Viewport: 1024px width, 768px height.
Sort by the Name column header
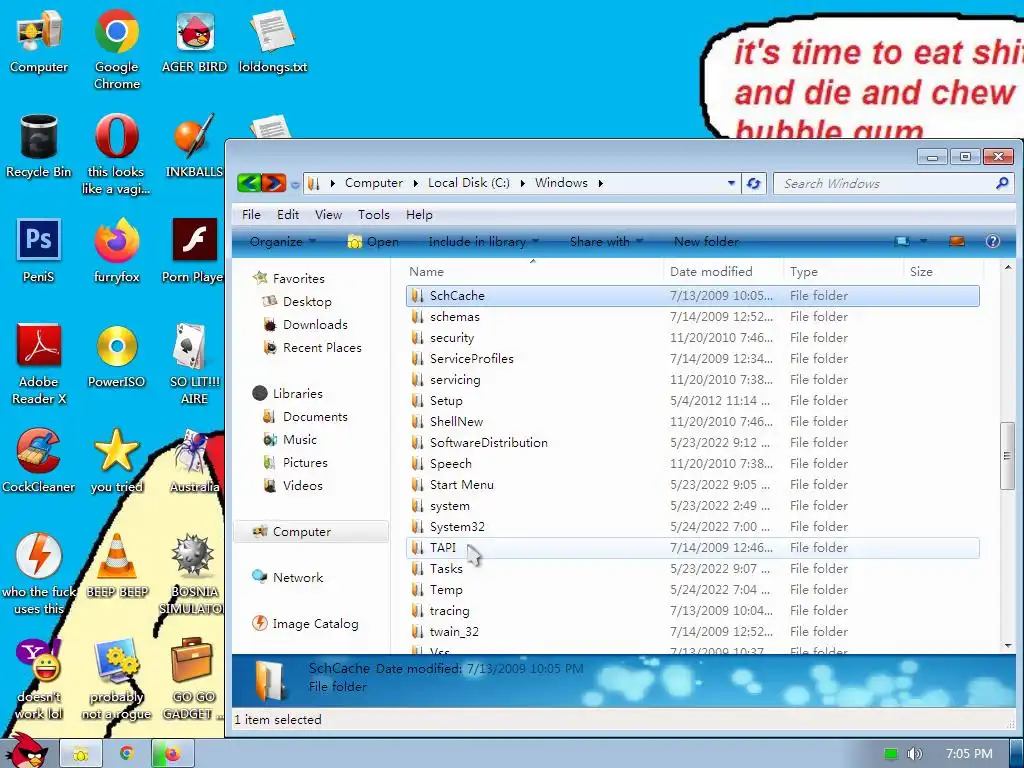(x=534, y=272)
